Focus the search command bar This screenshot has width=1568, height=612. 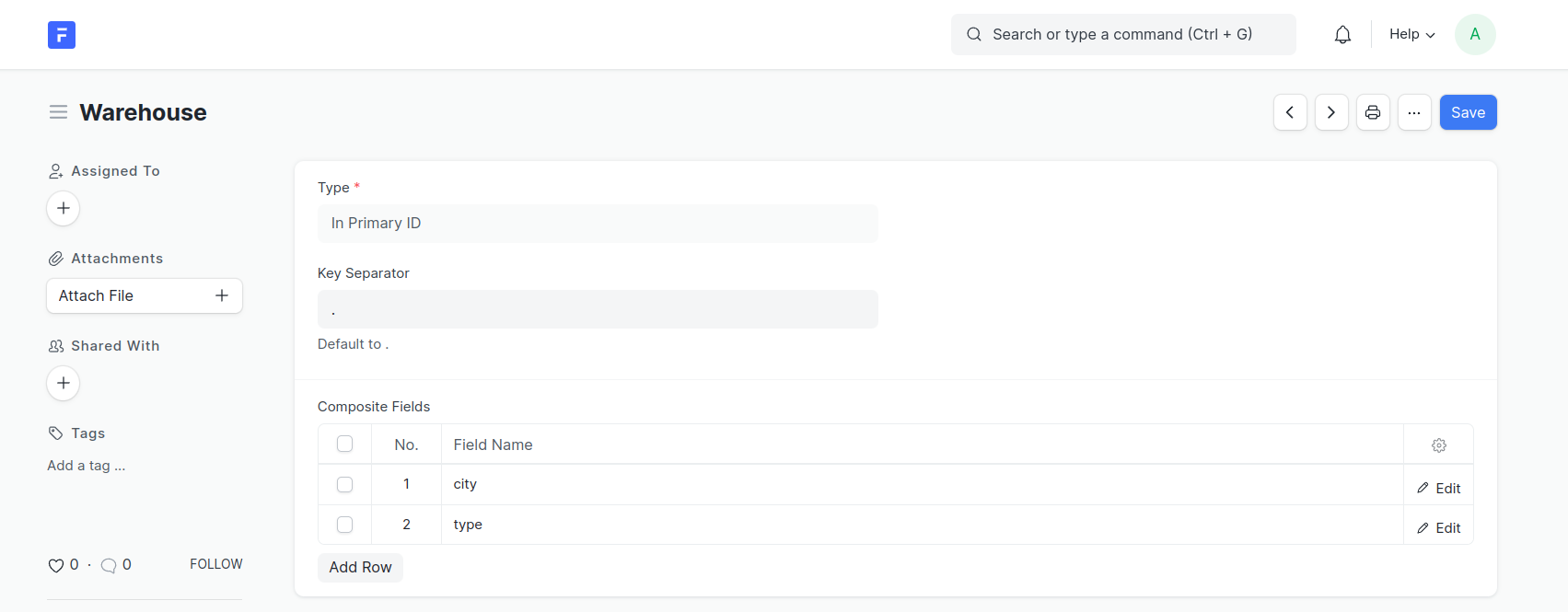click(1123, 35)
